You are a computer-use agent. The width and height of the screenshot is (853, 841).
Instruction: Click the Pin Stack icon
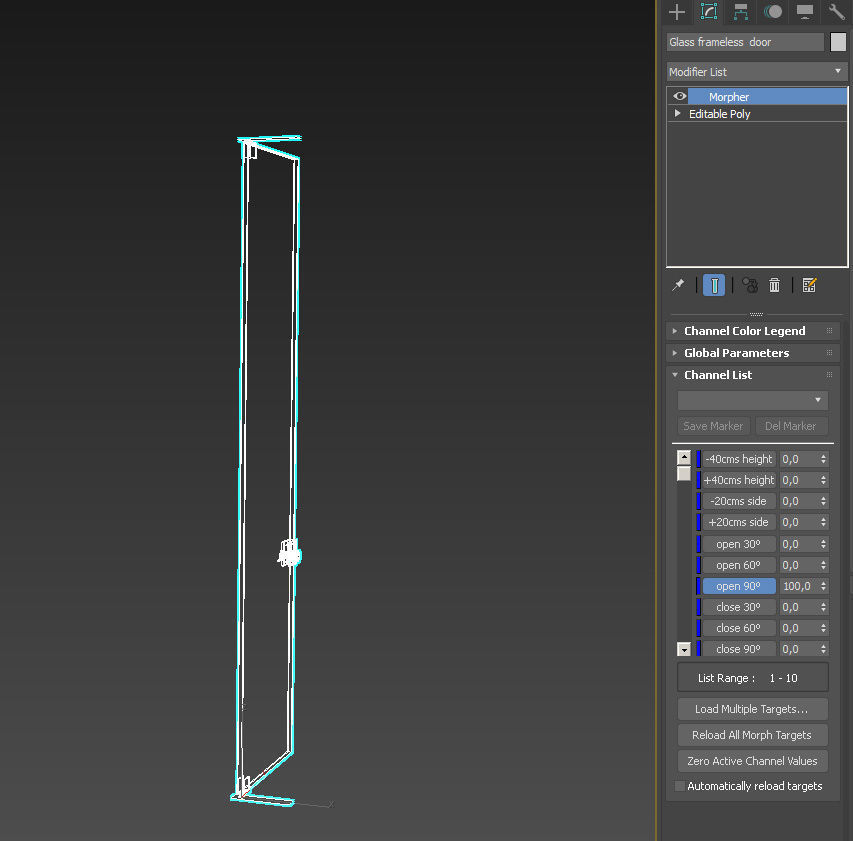(678, 285)
